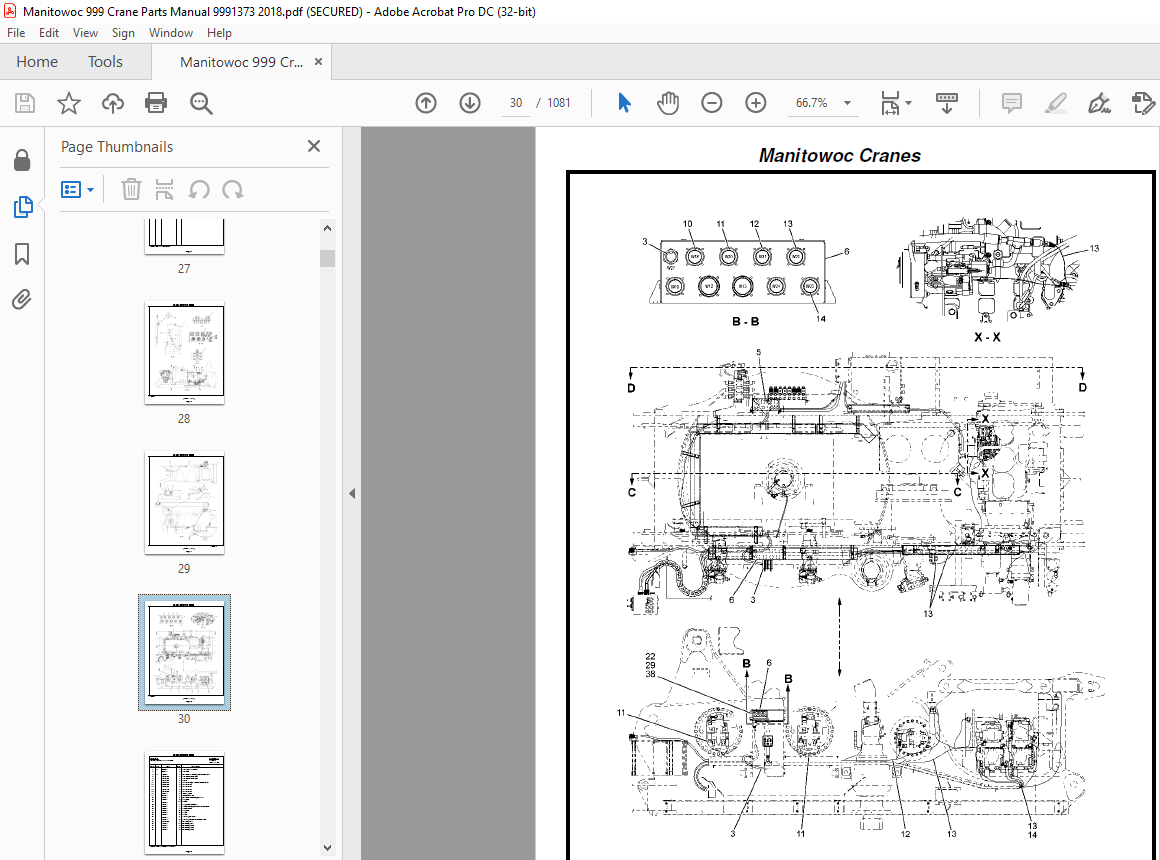Click the total page count 1081

click(x=559, y=103)
